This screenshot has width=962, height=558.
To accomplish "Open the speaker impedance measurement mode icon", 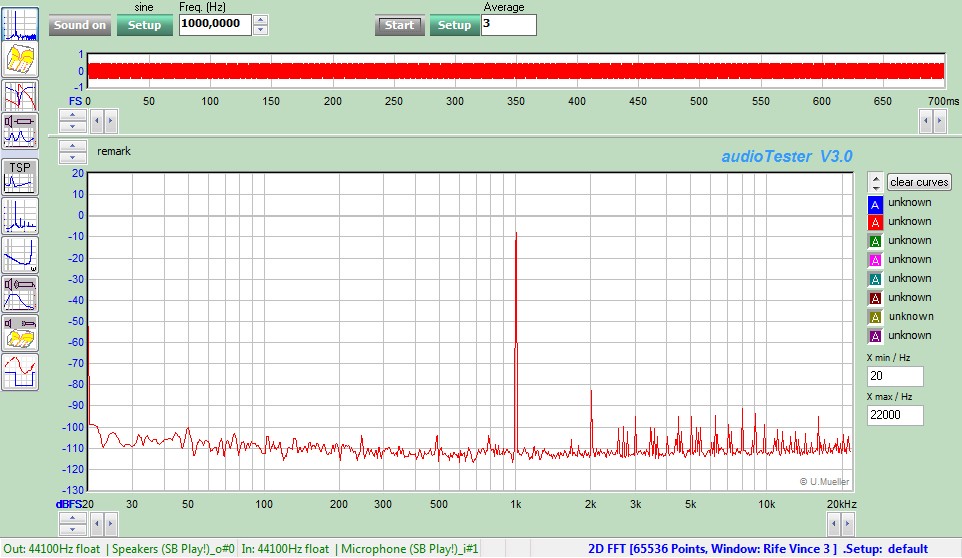I will [x=20, y=131].
